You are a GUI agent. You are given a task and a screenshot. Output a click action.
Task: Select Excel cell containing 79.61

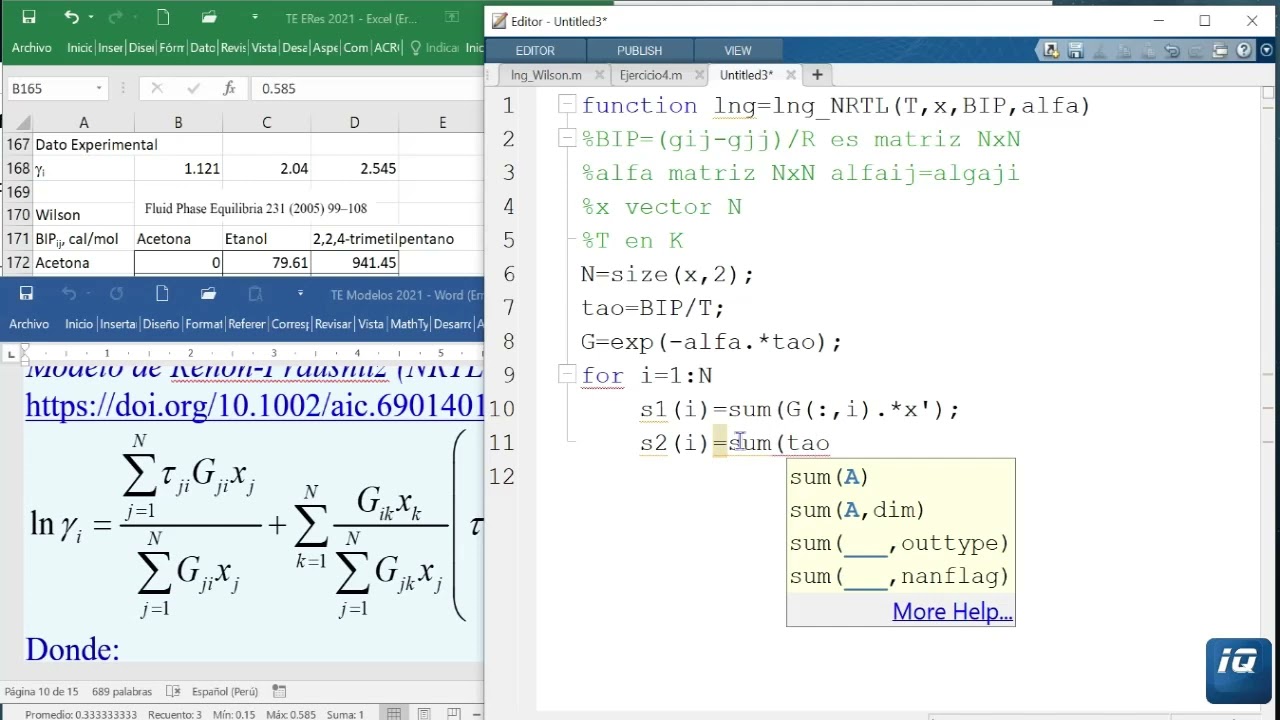pyautogui.click(x=266, y=263)
